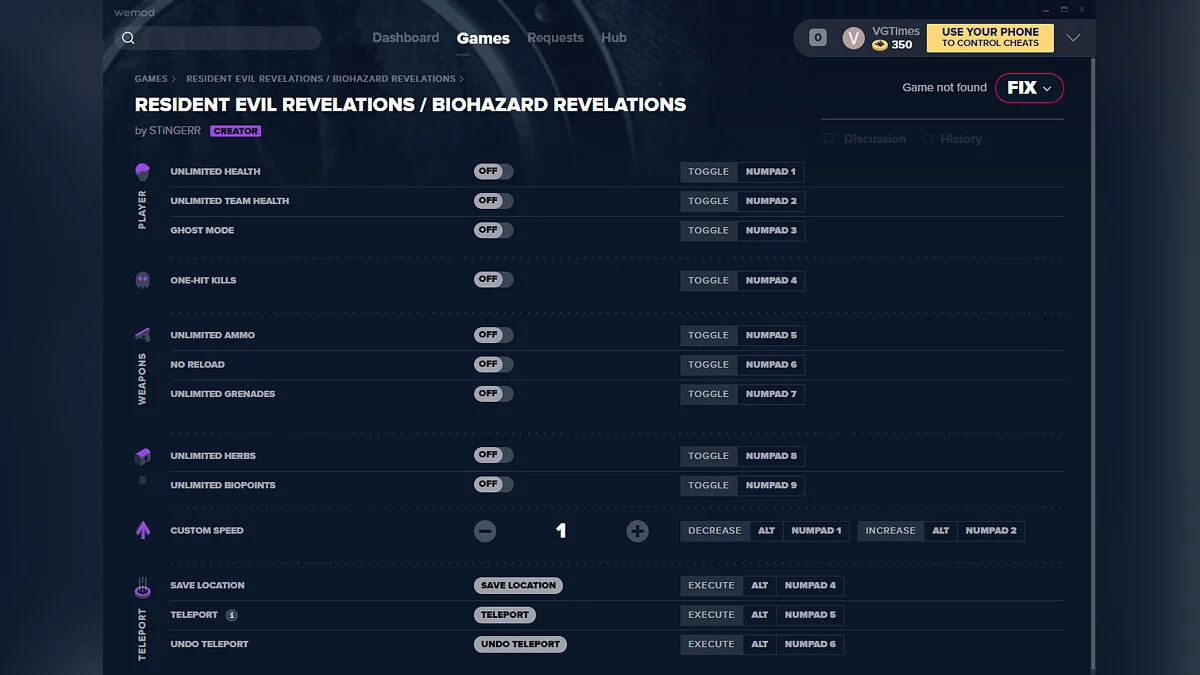The width and height of the screenshot is (1200, 675).
Task: Click the Weapons category gun icon
Action: click(x=142, y=335)
